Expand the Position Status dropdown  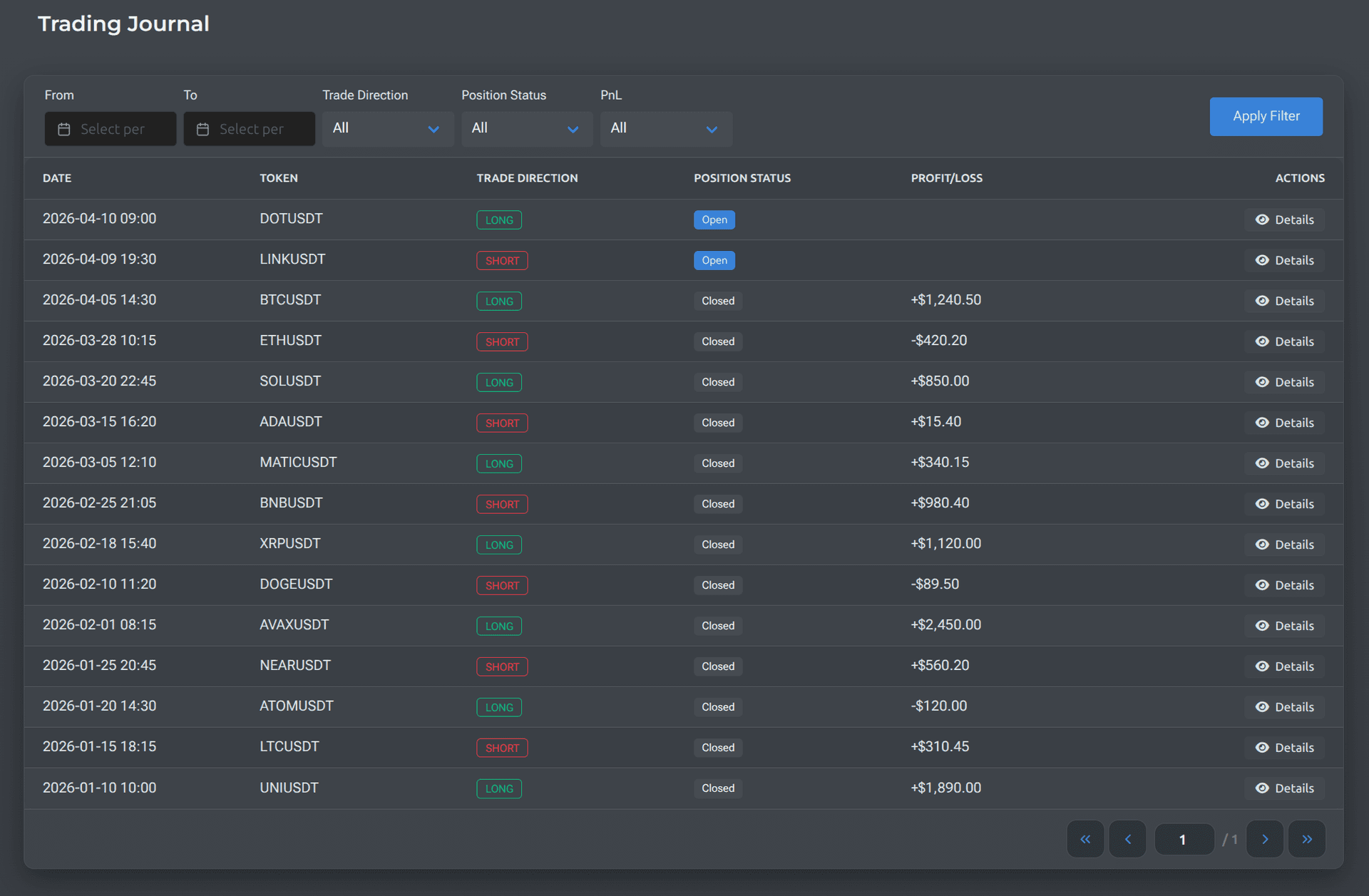527,129
